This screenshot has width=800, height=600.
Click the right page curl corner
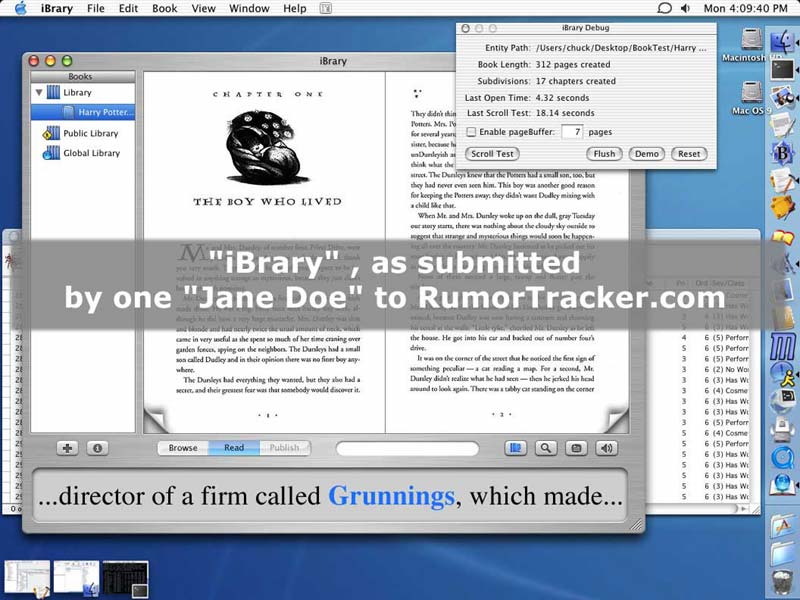coord(617,419)
